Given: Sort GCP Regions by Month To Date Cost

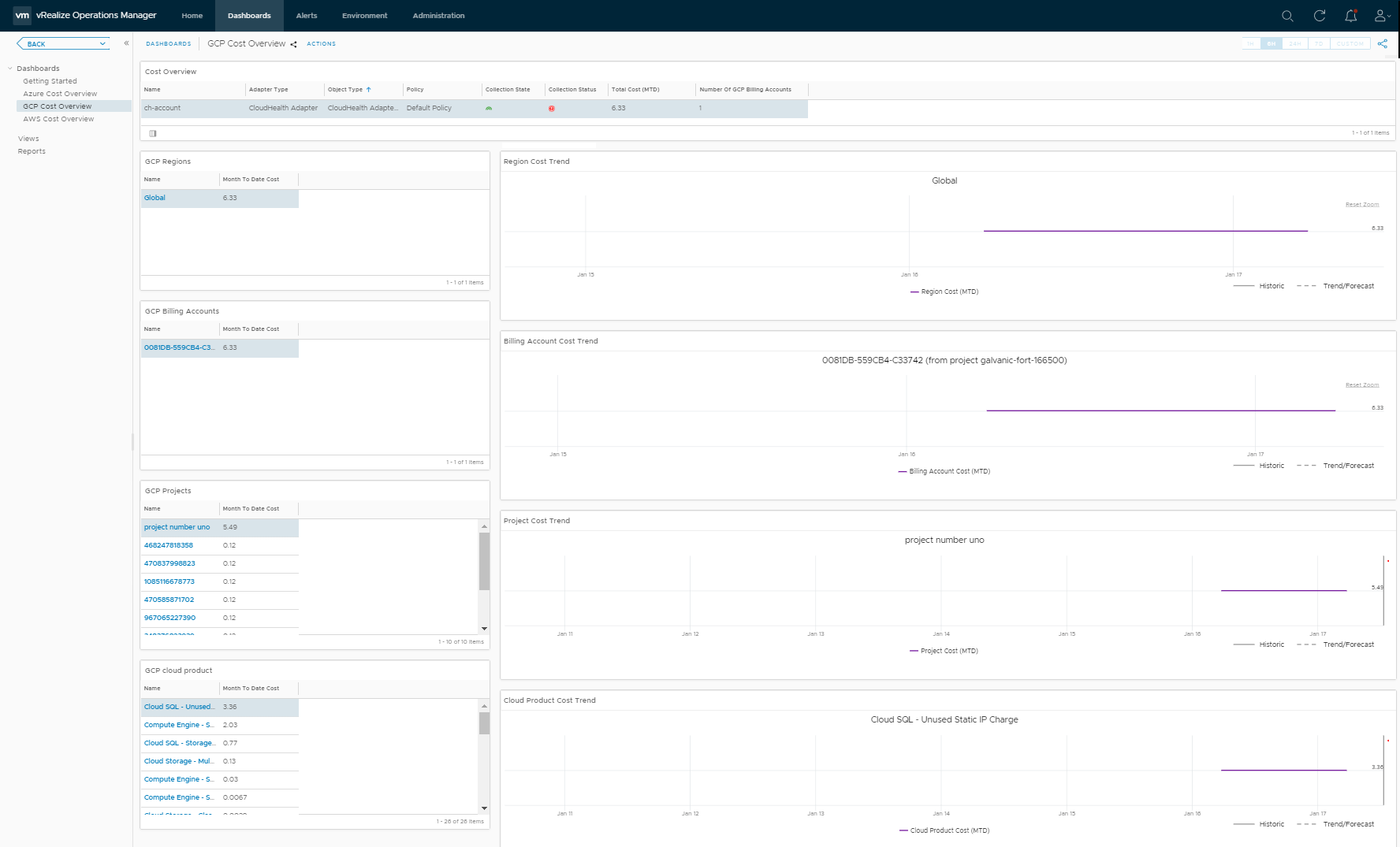Looking at the screenshot, I should pos(251,180).
